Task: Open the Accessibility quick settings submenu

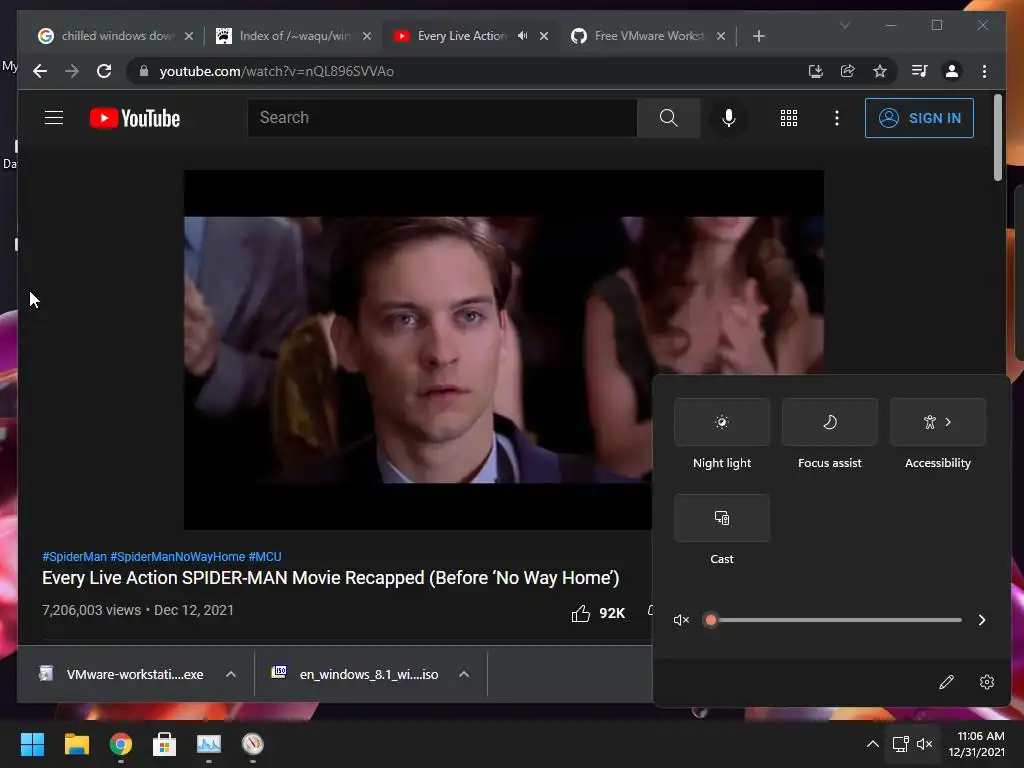Action: tap(938, 422)
